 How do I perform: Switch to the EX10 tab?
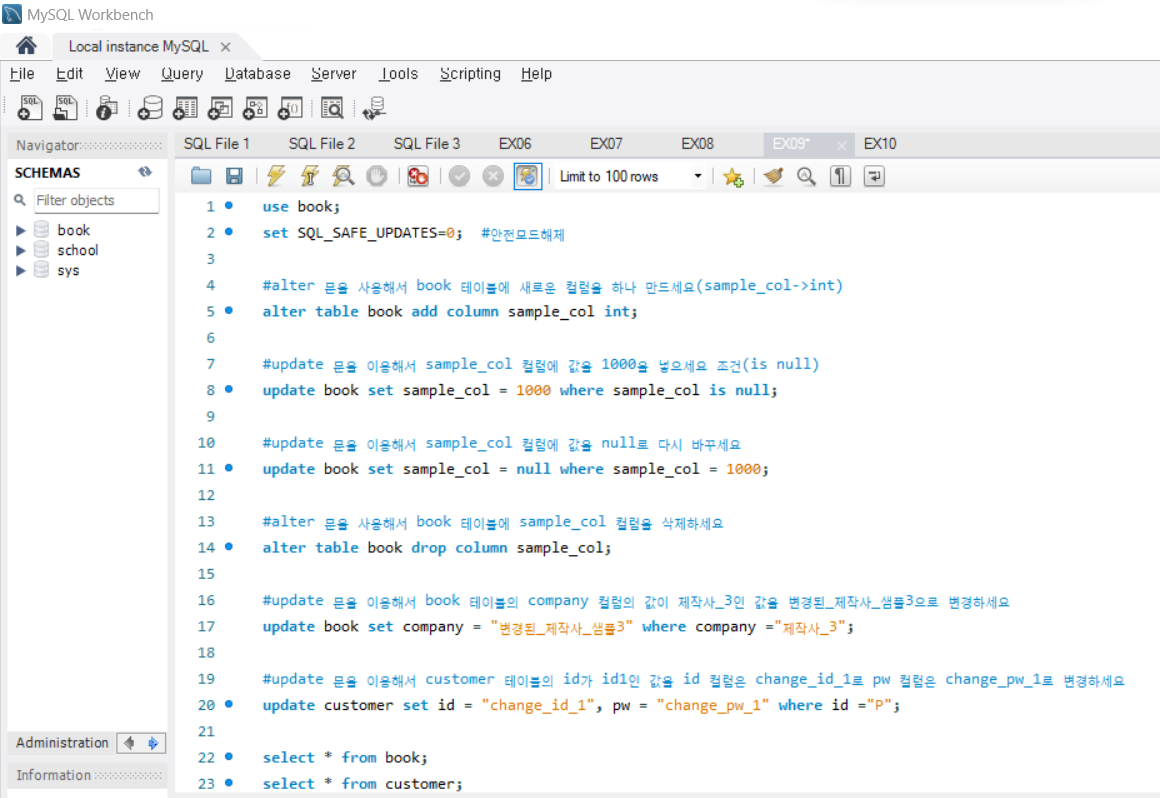point(880,143)
